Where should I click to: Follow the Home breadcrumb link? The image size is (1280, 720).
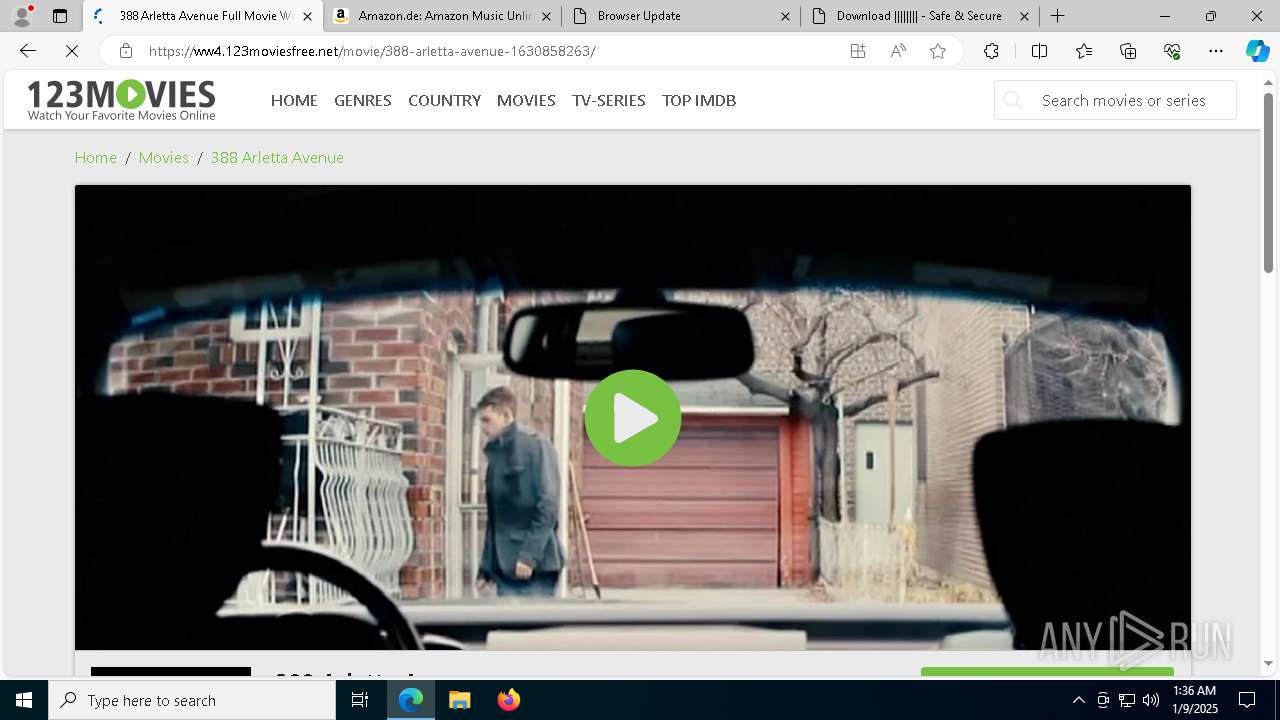(96, 157)
